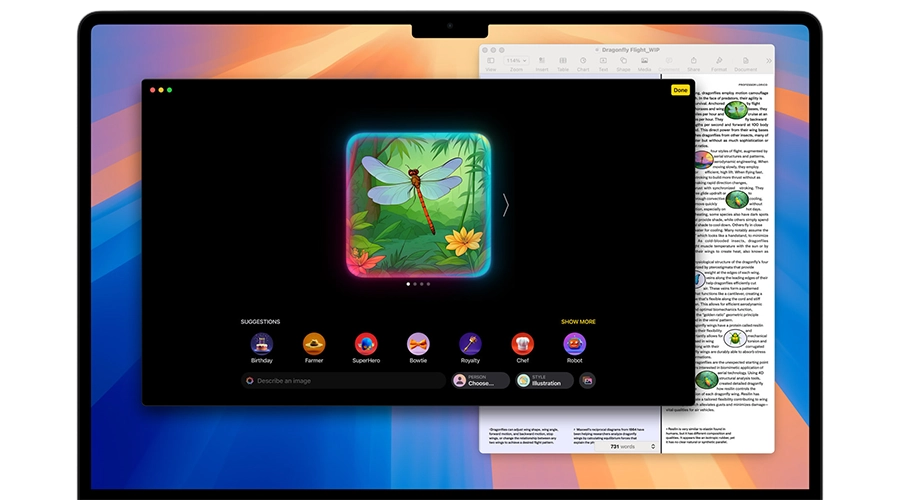Click the yellow Done button
900x500 pixels.
[680, 90]
